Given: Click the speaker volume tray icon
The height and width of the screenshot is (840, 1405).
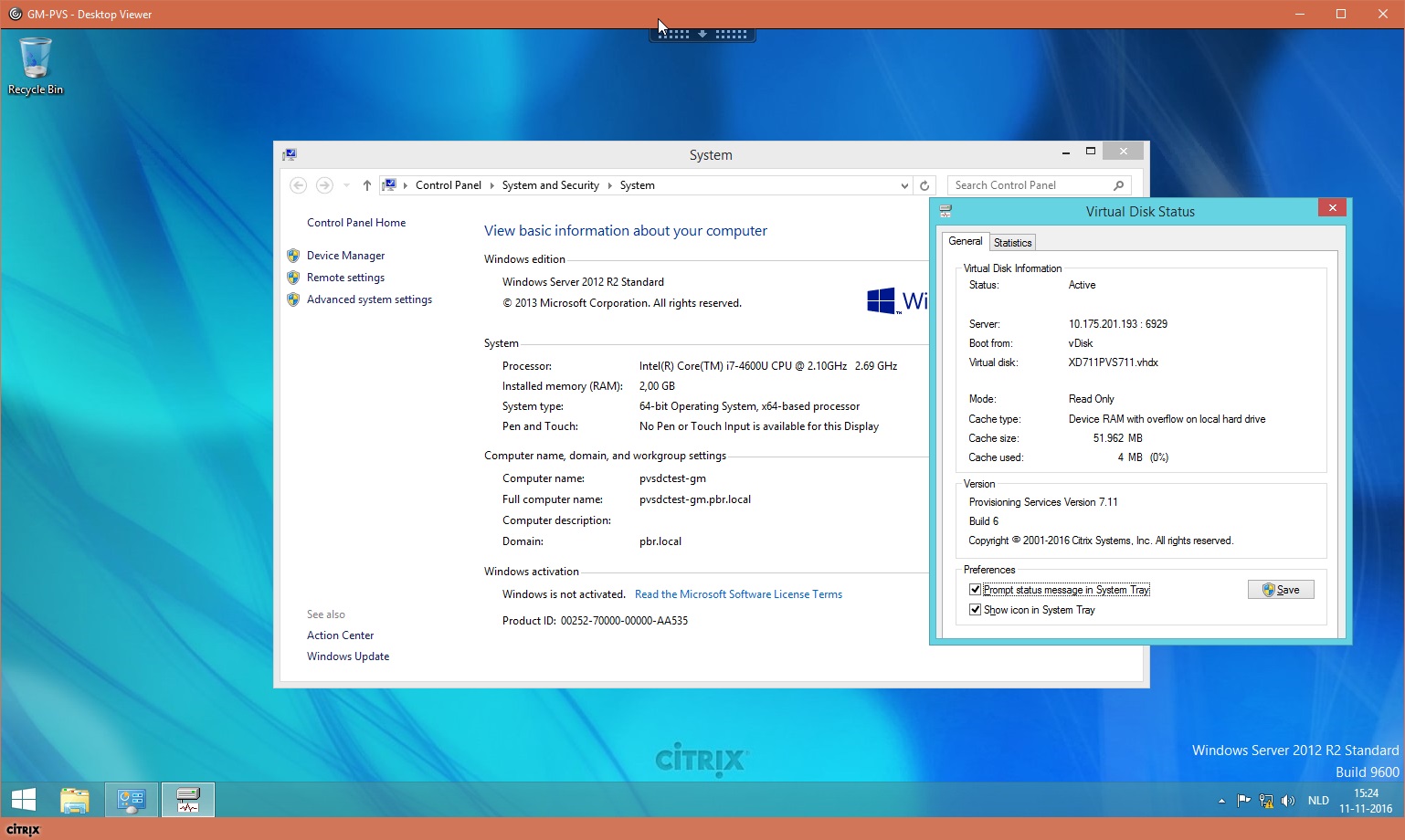Looking at the screenshot, I should [1288, 801].
